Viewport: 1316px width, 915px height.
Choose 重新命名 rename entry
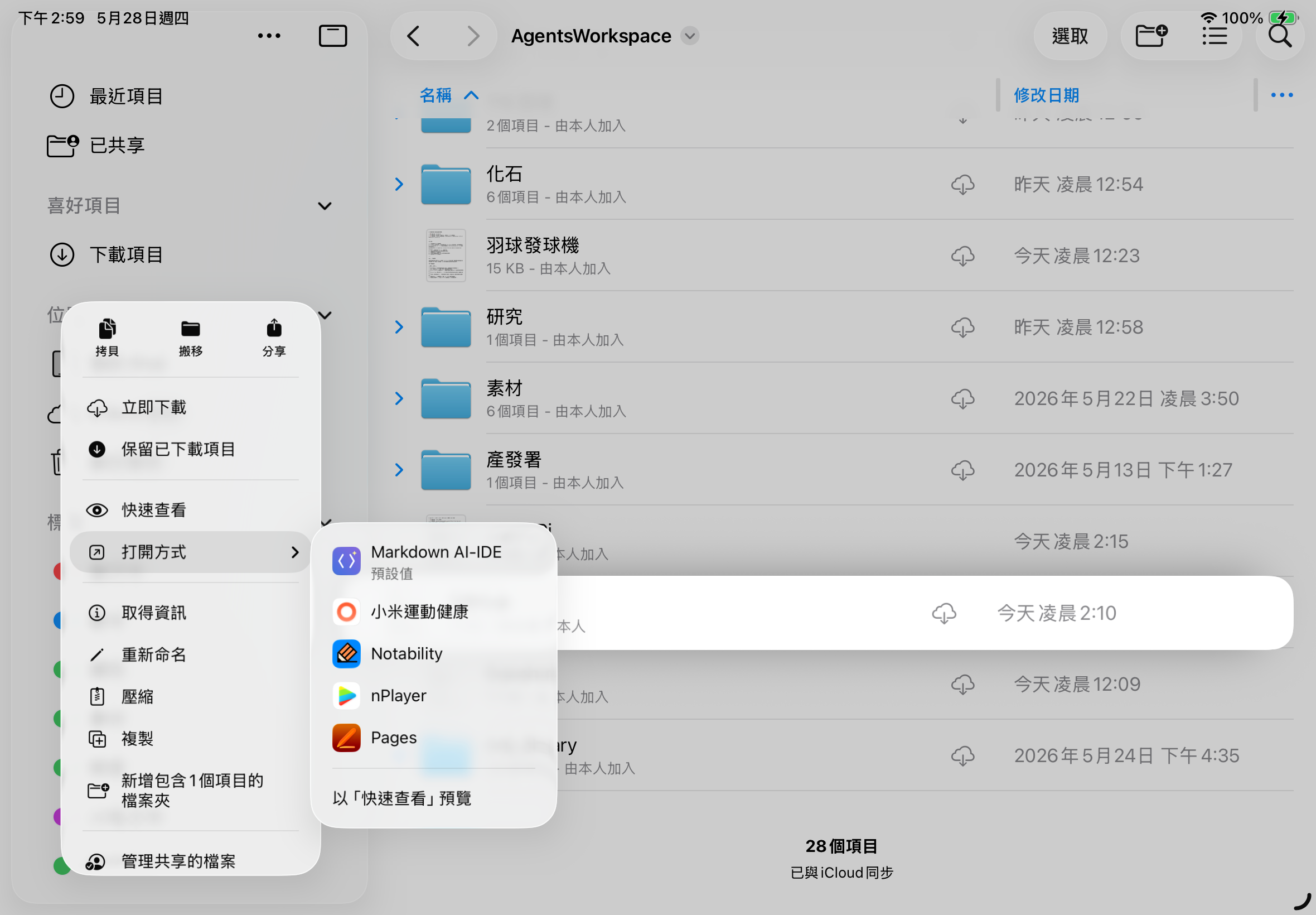(x=191, y=654)
